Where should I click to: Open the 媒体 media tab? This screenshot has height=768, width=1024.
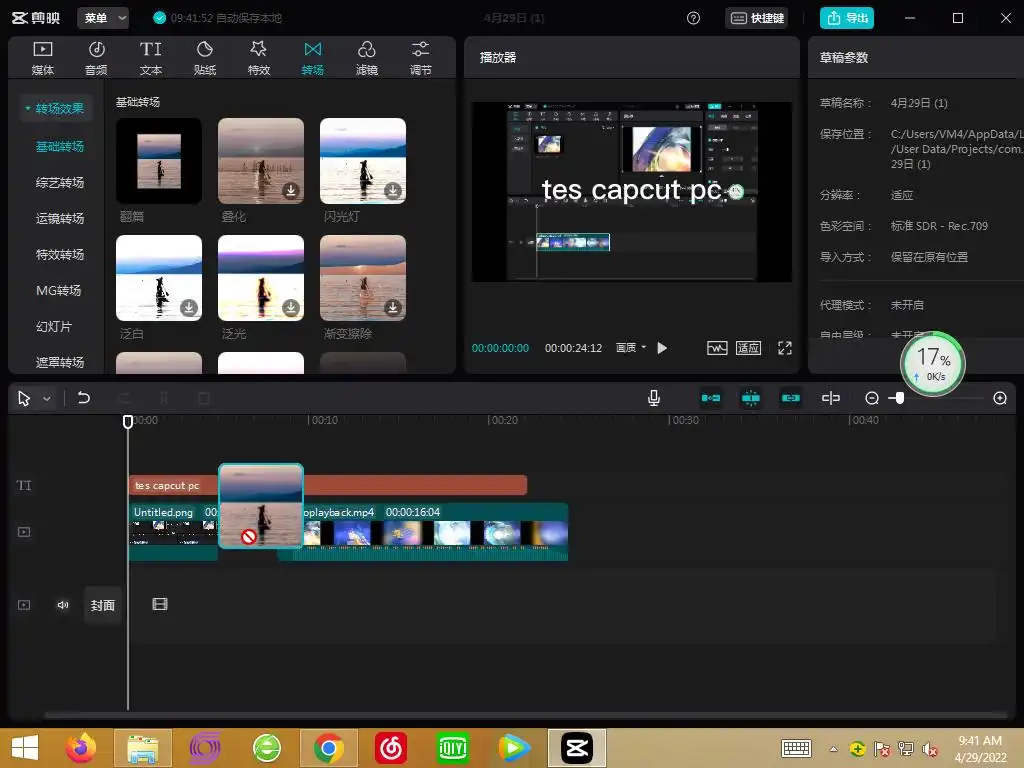pyautogui.click(x=42, y=57)
